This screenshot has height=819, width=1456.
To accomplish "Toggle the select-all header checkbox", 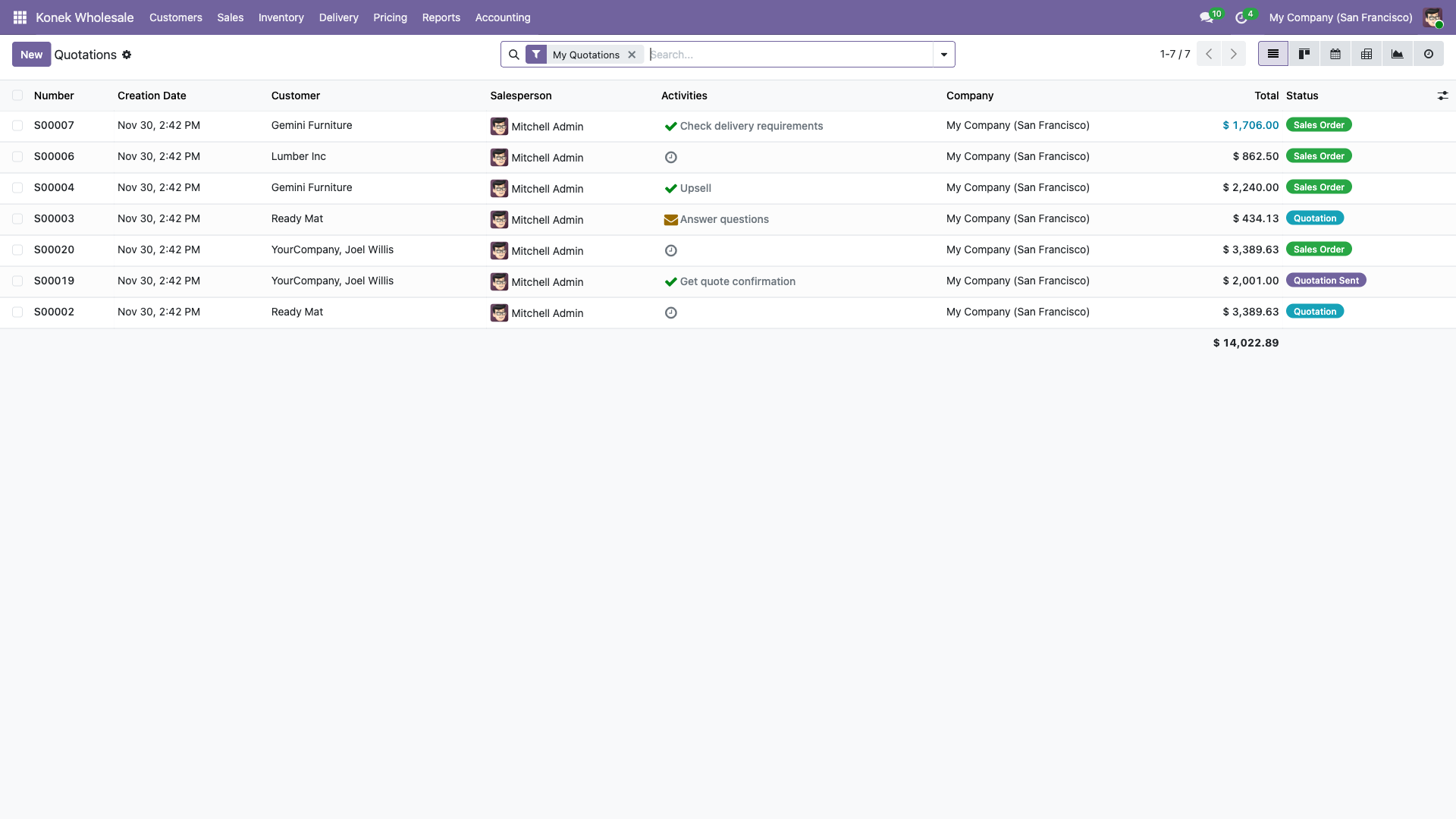I will 17,96.
